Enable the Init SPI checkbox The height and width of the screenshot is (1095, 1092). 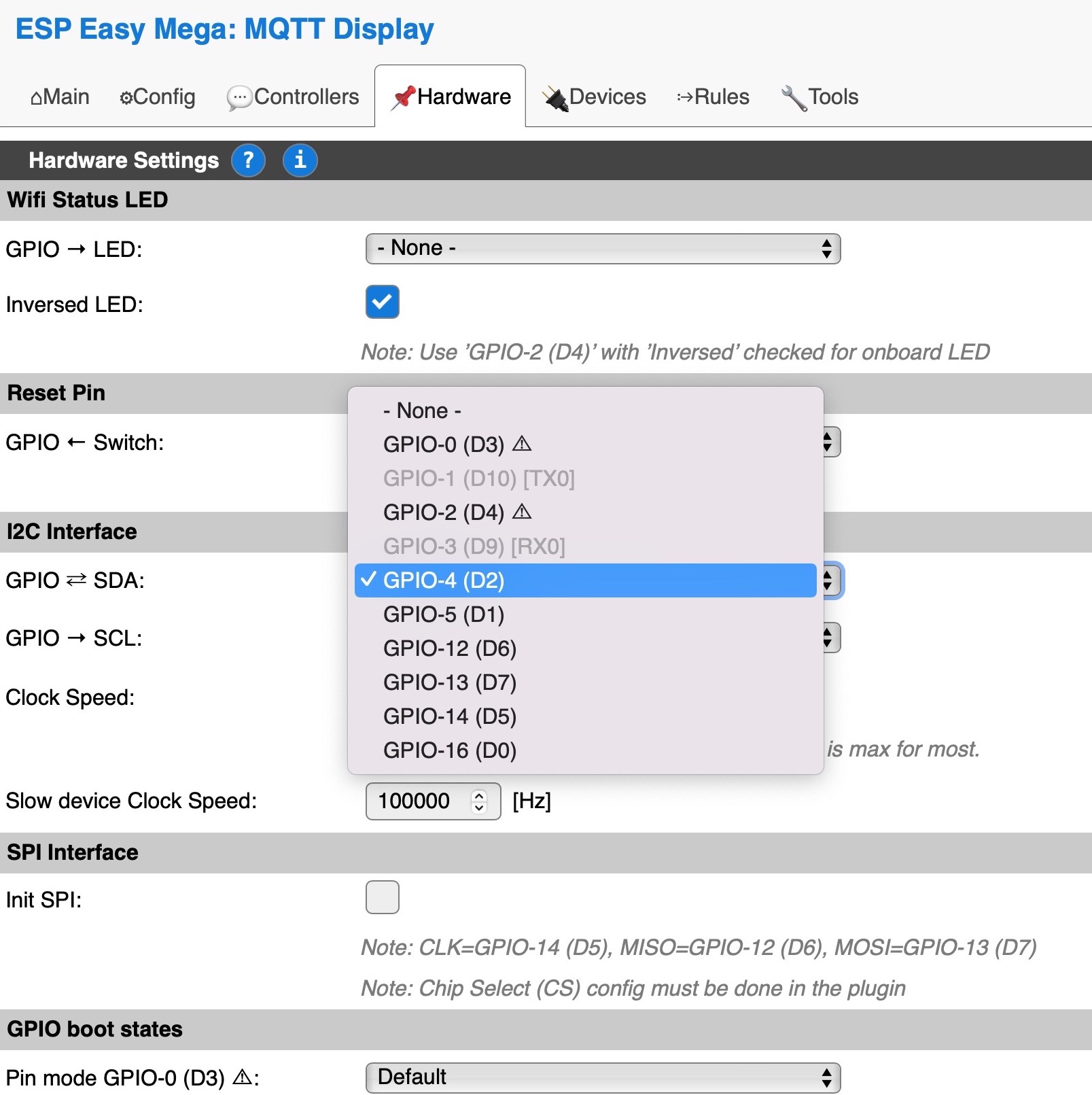(383, 897)
